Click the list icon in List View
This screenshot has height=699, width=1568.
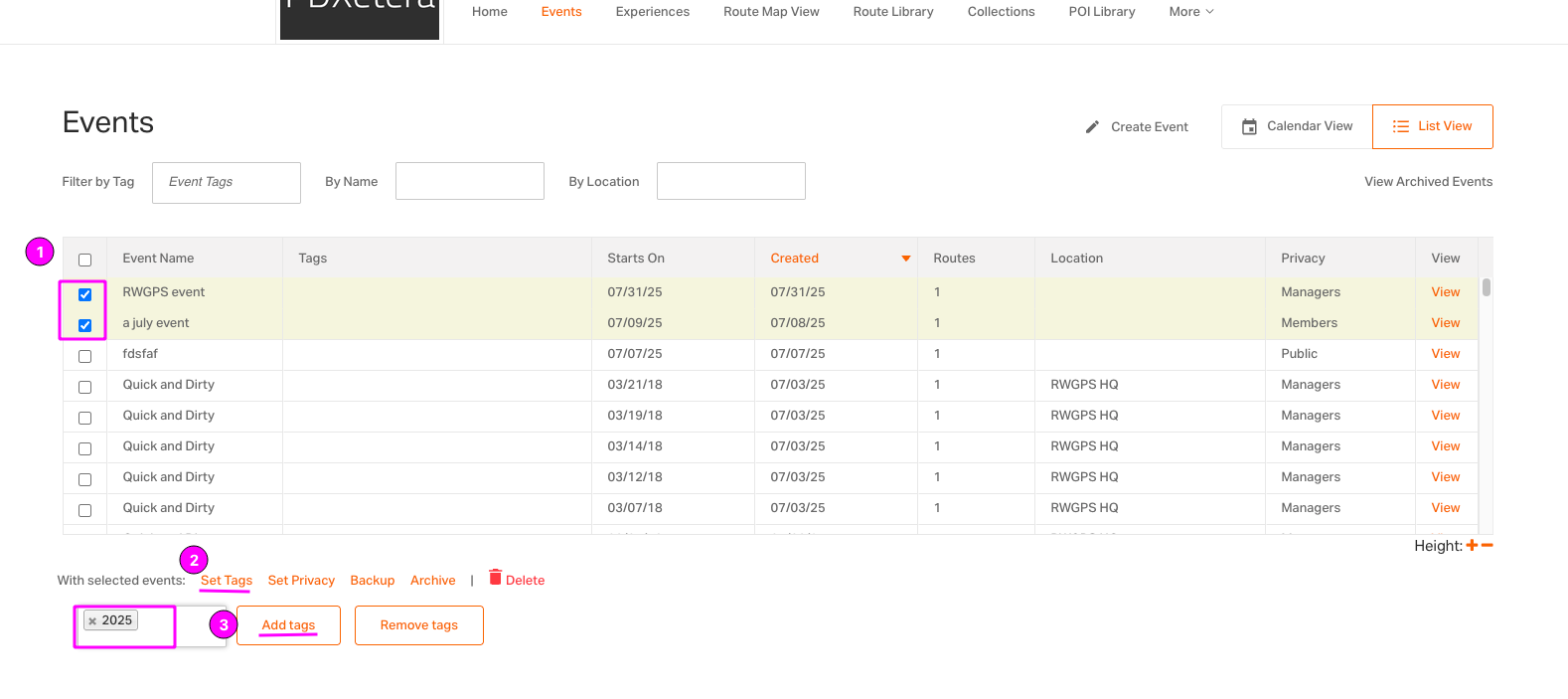coord(1401,126)
